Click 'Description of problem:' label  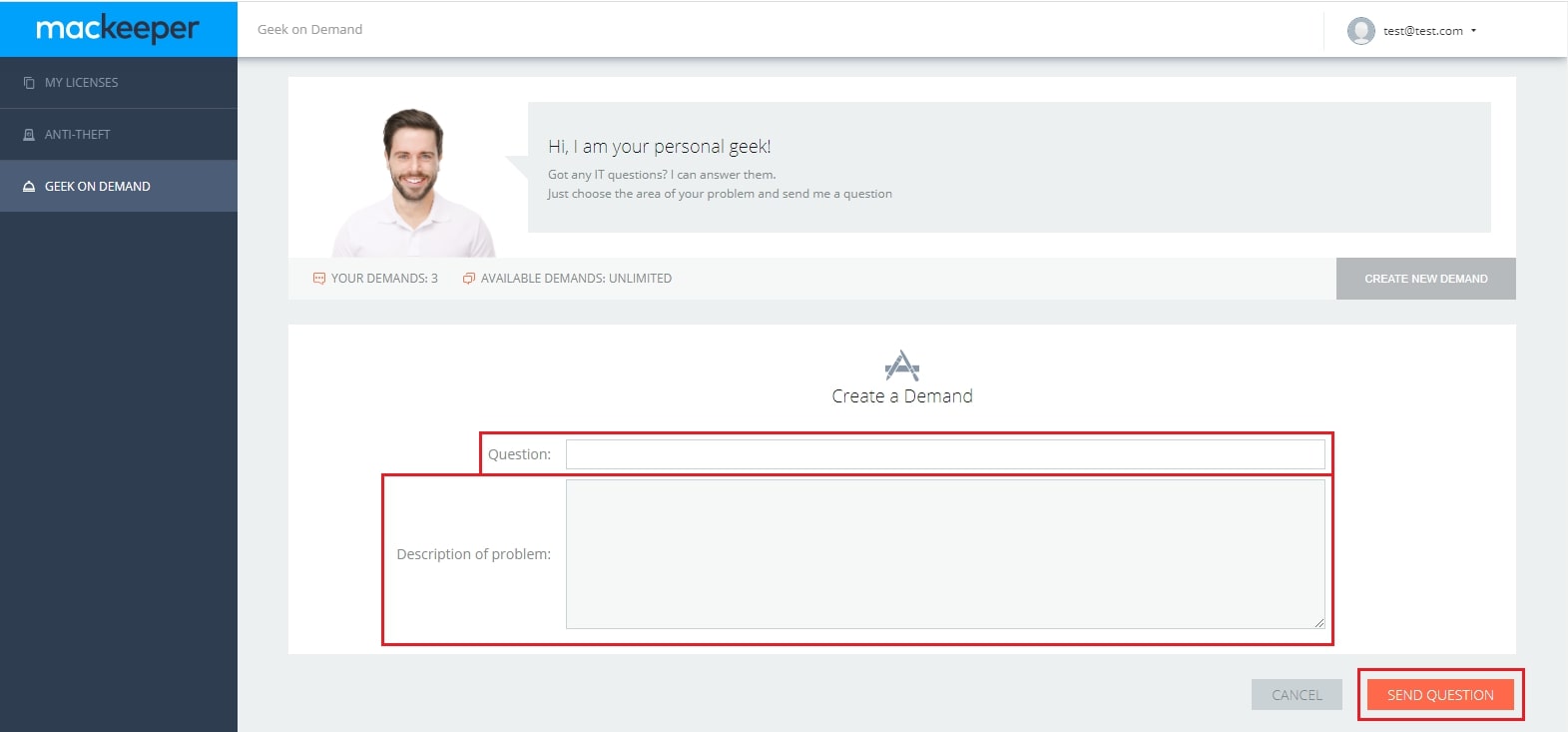[x=473, y=554]
